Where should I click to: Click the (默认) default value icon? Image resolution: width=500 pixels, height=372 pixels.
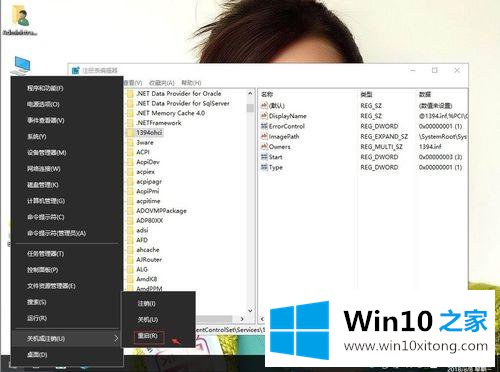coord(264,106)
